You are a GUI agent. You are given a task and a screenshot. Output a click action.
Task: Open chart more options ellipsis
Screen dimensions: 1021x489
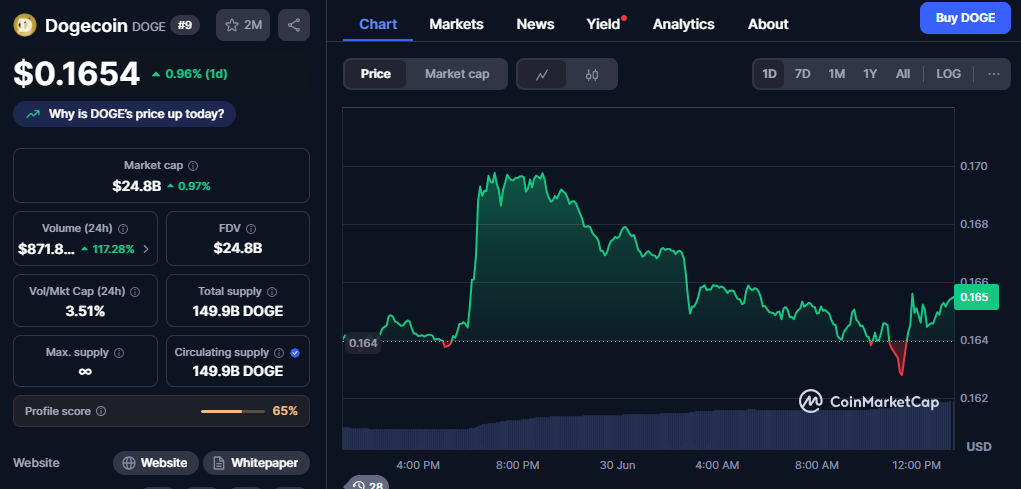tap(994, 74)
